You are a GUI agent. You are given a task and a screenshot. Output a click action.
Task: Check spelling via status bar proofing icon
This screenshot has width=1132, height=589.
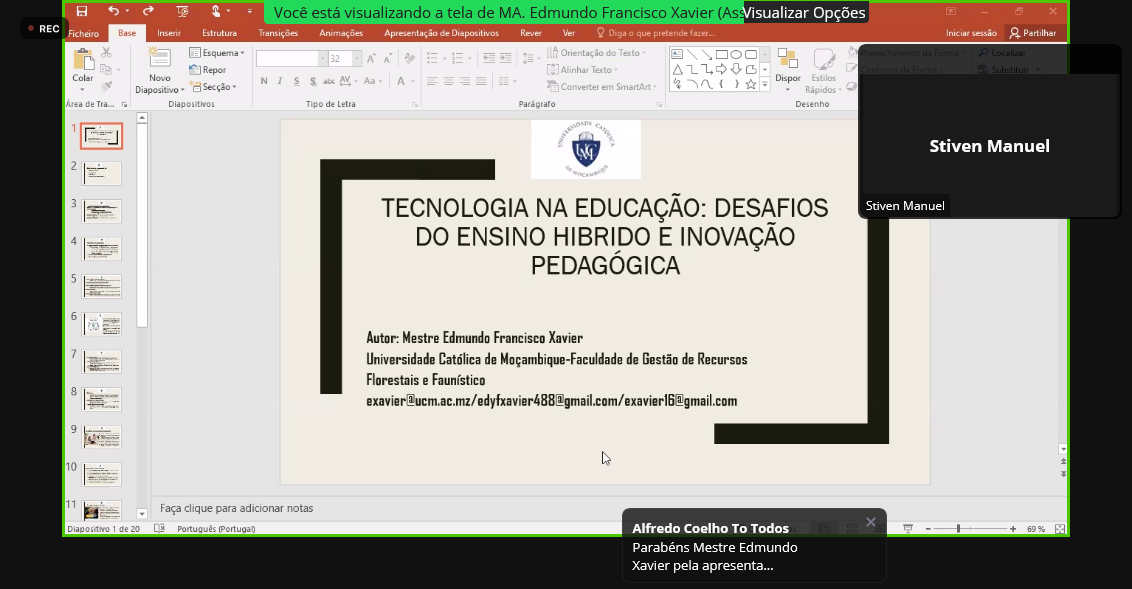click(x=160, y=528)
